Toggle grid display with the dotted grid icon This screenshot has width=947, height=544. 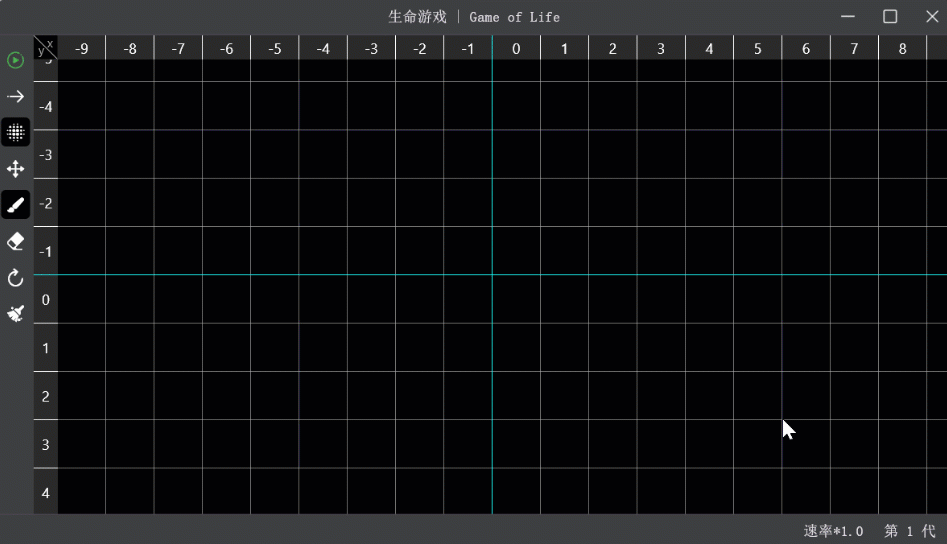click(x=16, y=132)
